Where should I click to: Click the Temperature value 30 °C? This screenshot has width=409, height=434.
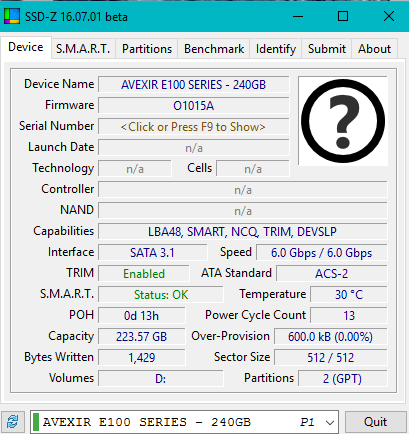click(x=349, y=295)
